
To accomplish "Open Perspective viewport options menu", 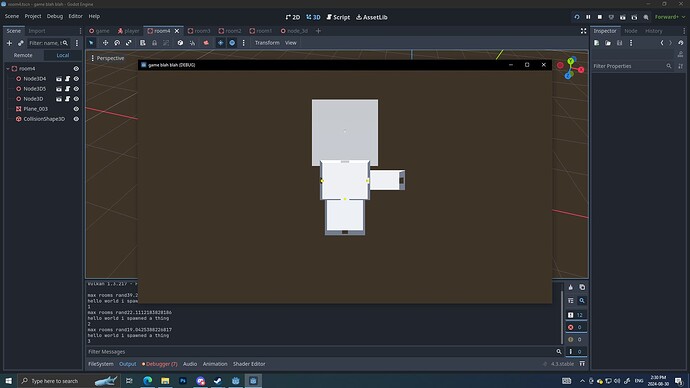I will [x=107, y=58].
